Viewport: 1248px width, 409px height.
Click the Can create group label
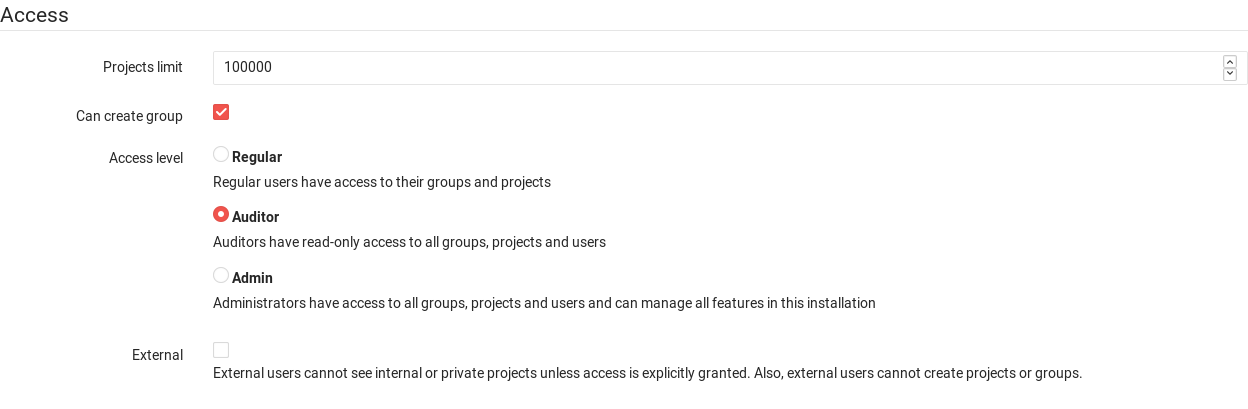click(x=129, y=116)
